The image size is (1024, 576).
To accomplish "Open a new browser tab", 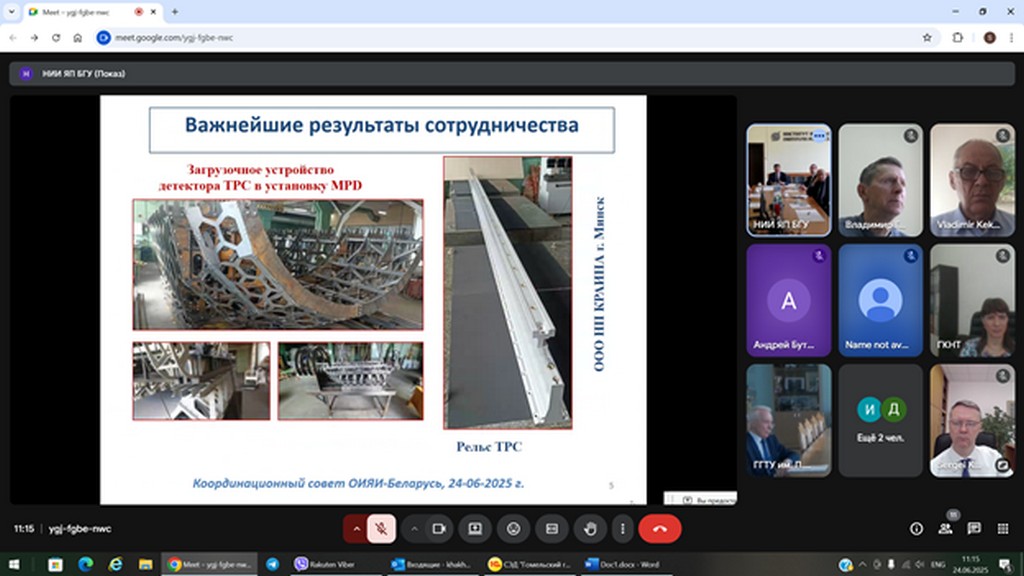I will (x=175, y=12).
